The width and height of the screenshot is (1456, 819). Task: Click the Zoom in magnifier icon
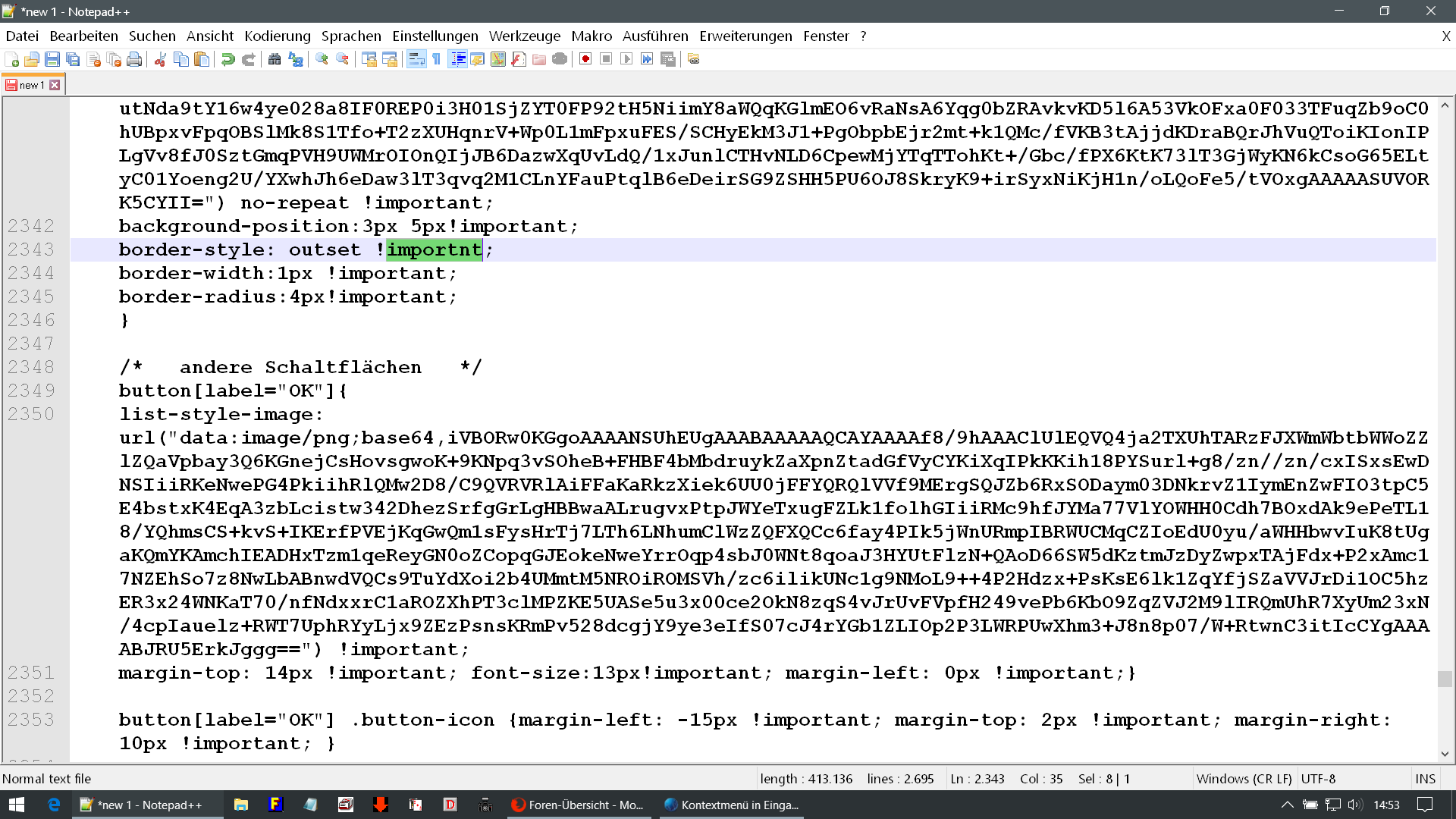pyautogui.click(x=322, y=59)
